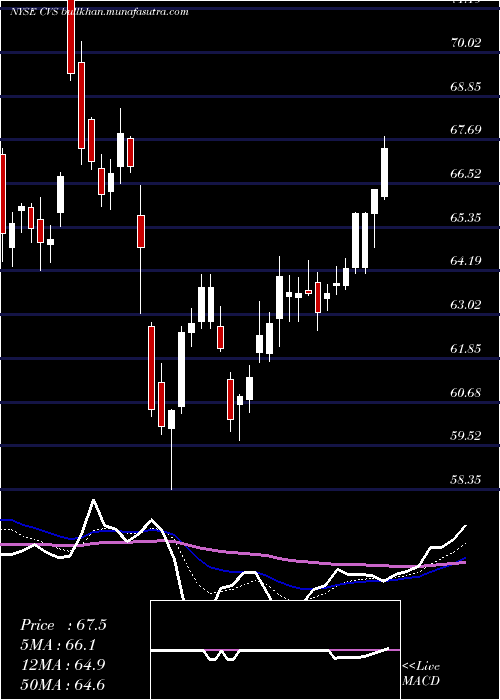Click the 58.35 price axis label

point(466,480)
